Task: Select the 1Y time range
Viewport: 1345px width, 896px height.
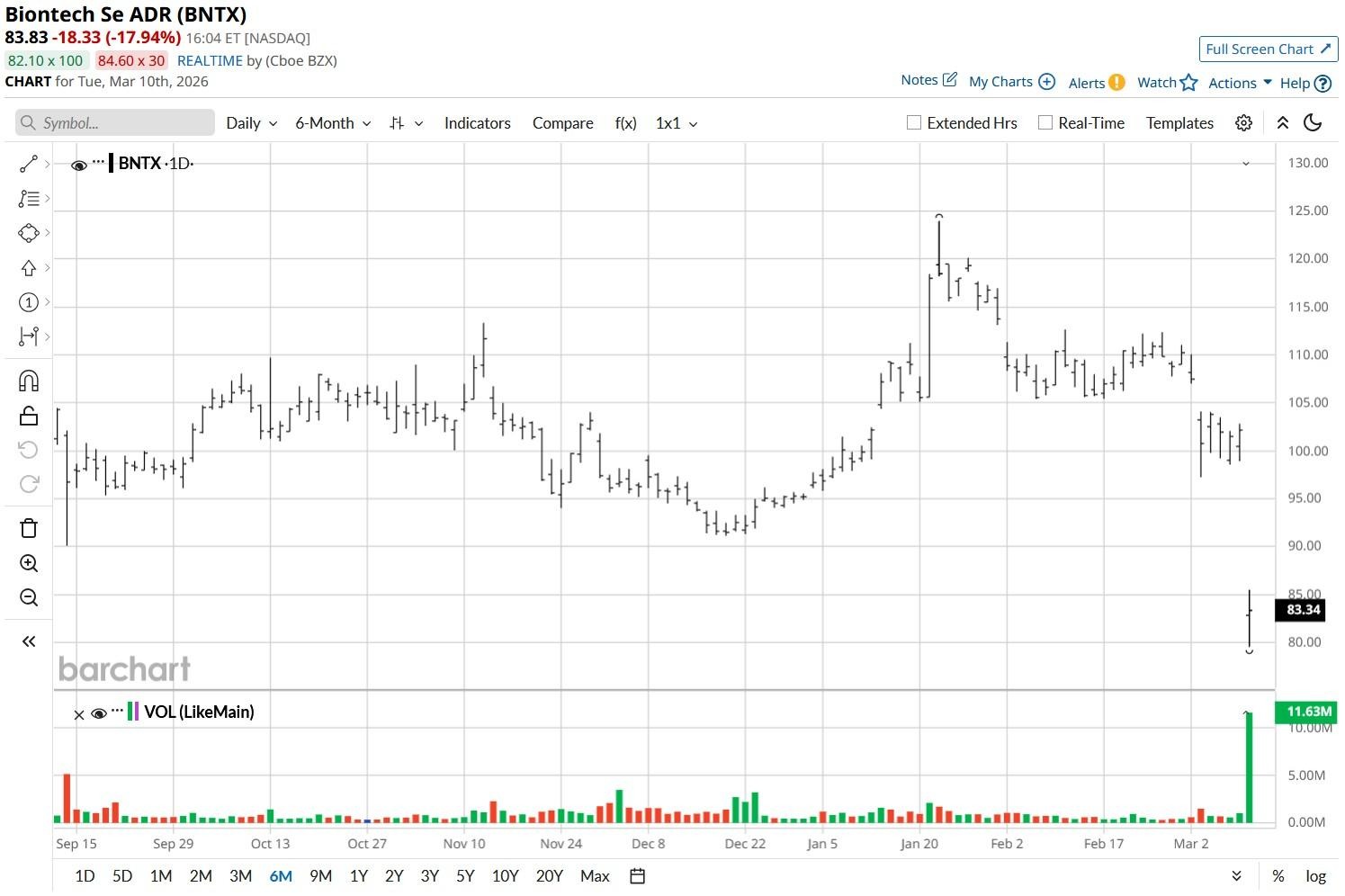Action: click(358, 876)
